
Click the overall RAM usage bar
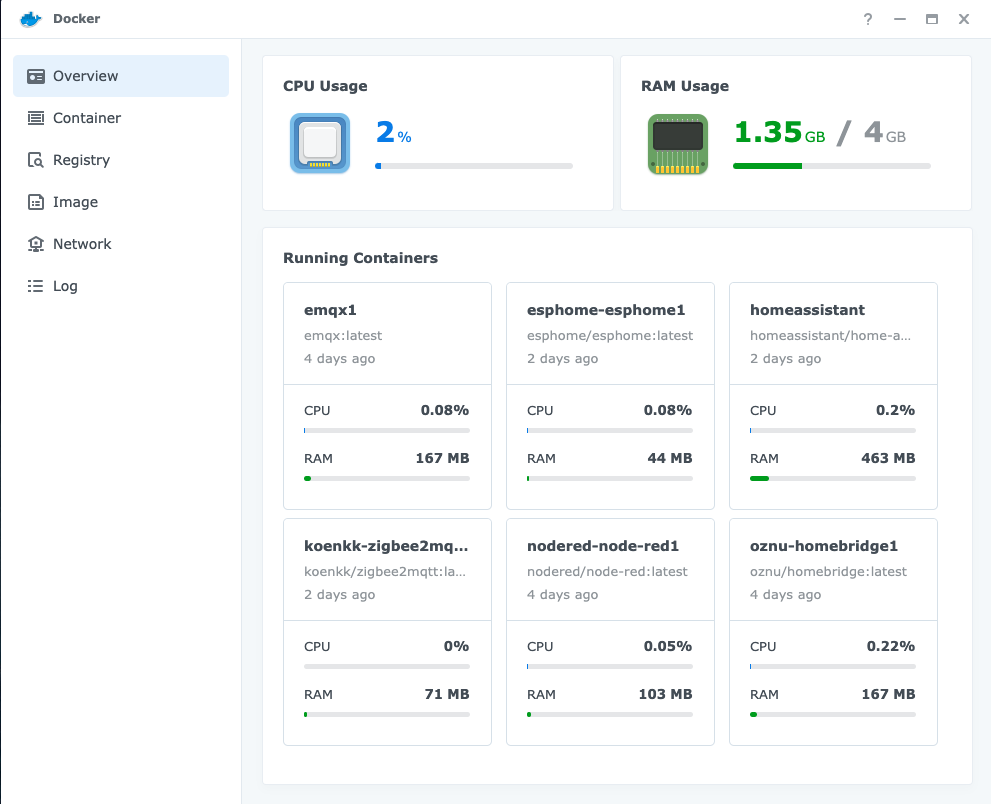tap(832, 166)
